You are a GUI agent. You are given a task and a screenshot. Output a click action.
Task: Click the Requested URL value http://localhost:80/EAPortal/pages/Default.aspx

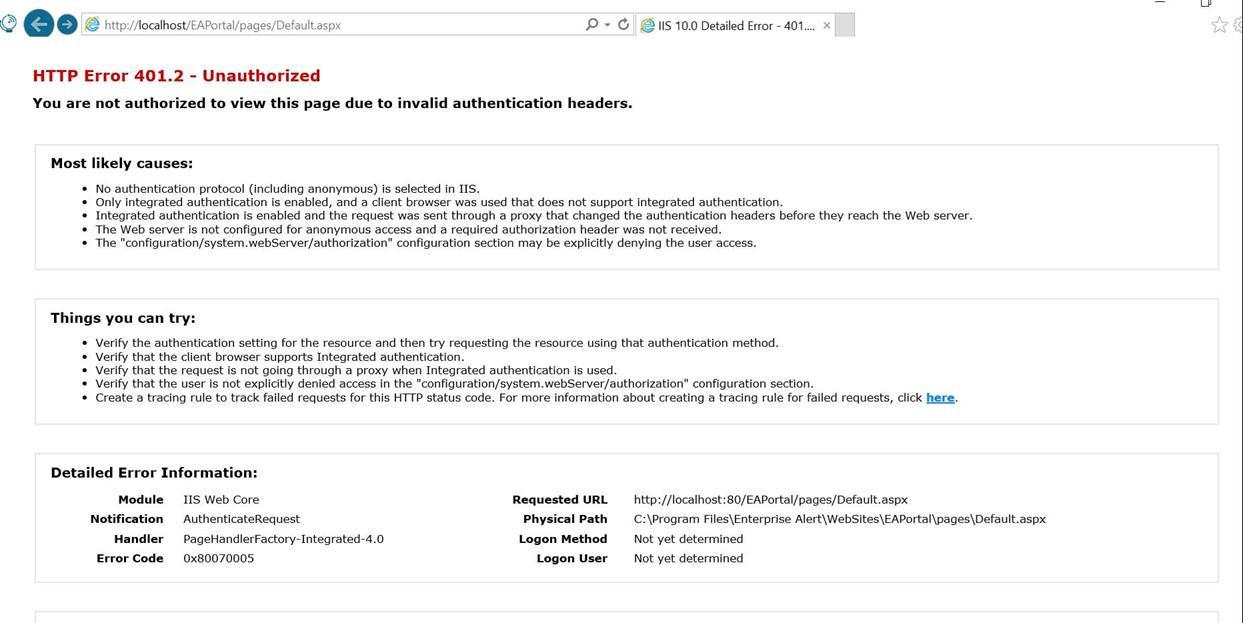771,500
